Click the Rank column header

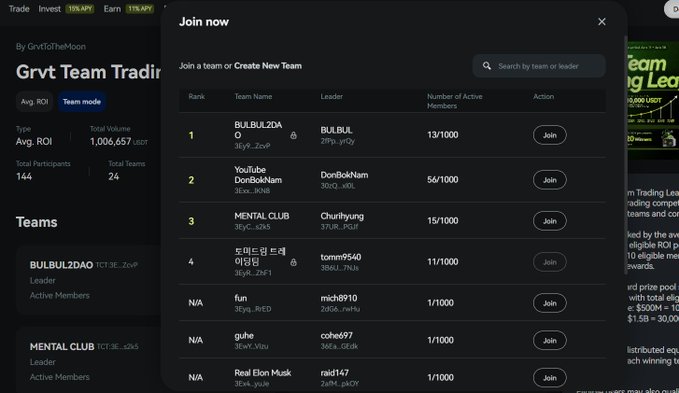[197, 97]
